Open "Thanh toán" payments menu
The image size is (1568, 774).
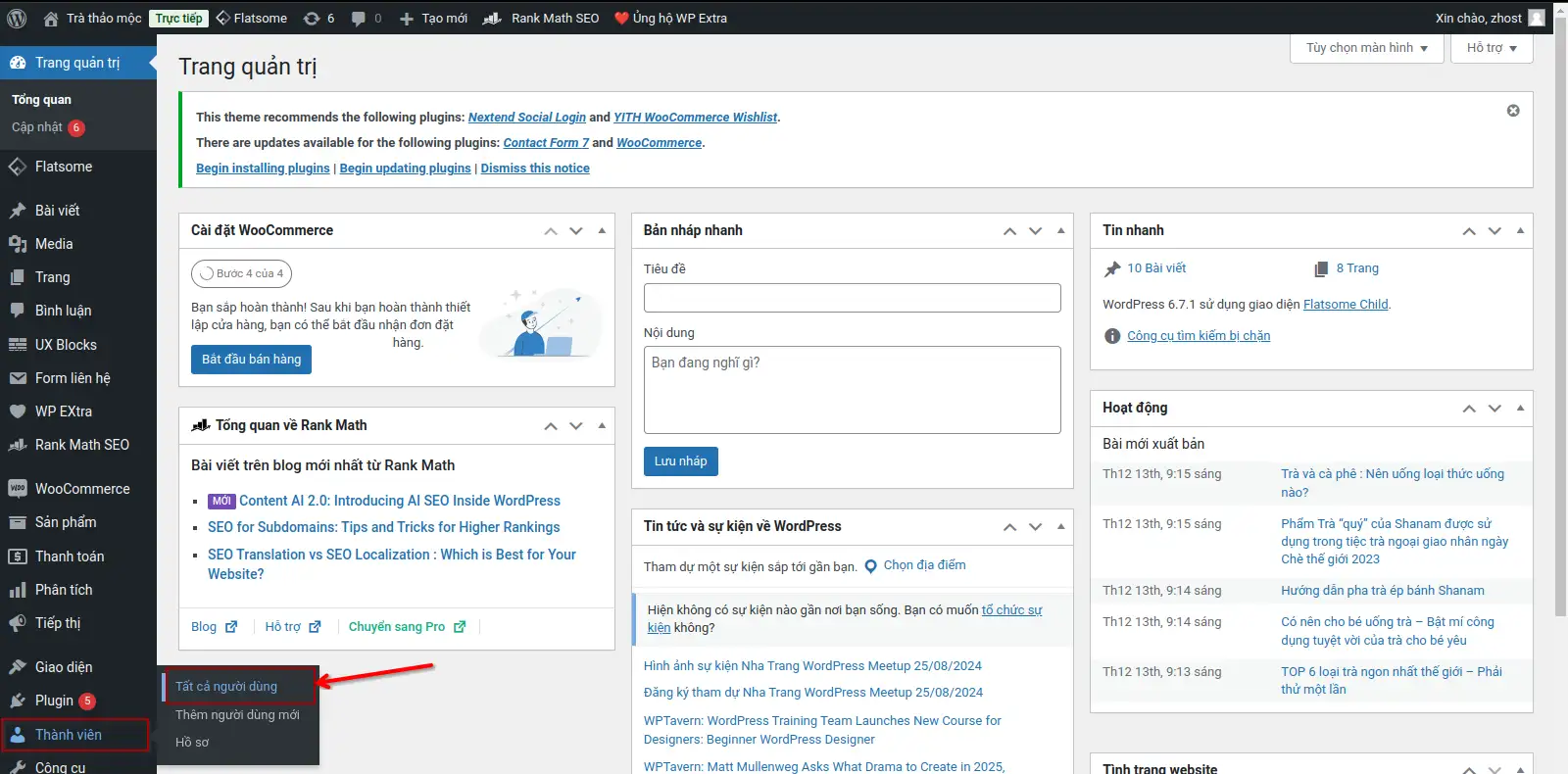click(x=78, y=556)
